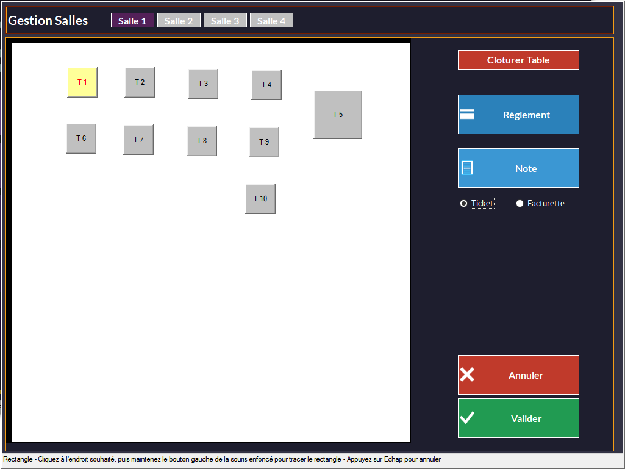
Task: Choose the Facturette radio option
Action: coord(520,203)
